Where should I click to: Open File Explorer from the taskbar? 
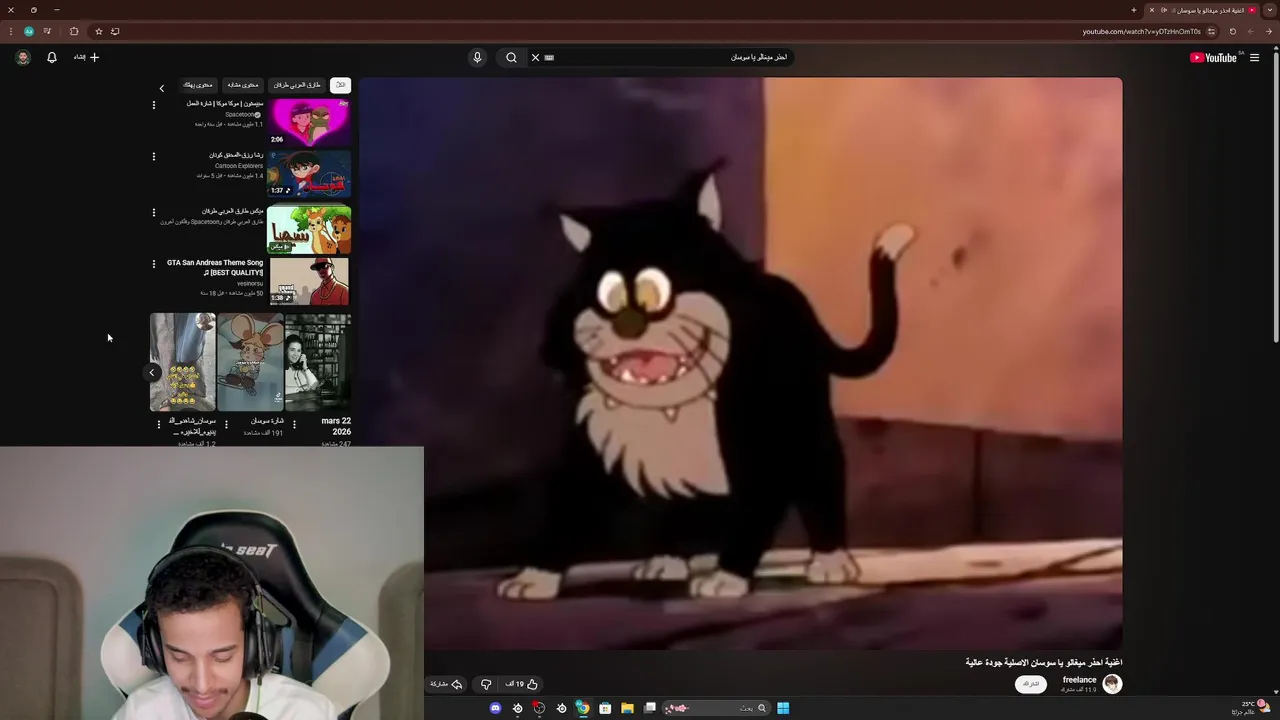(x=627, y=708)
